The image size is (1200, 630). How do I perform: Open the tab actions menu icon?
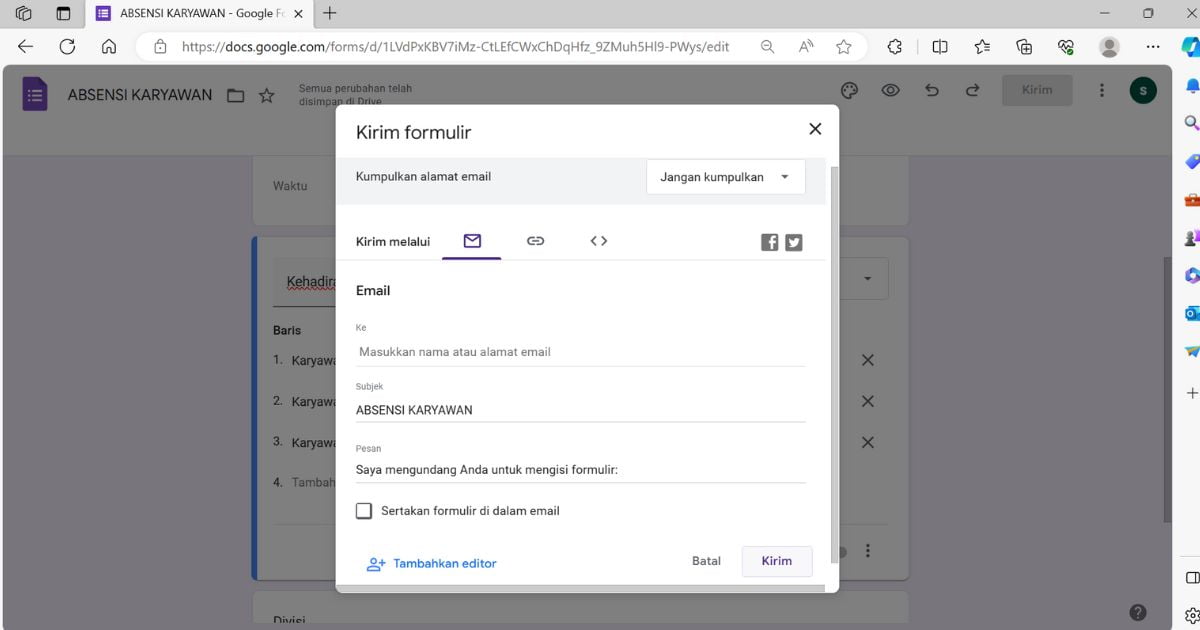point(63,13)
